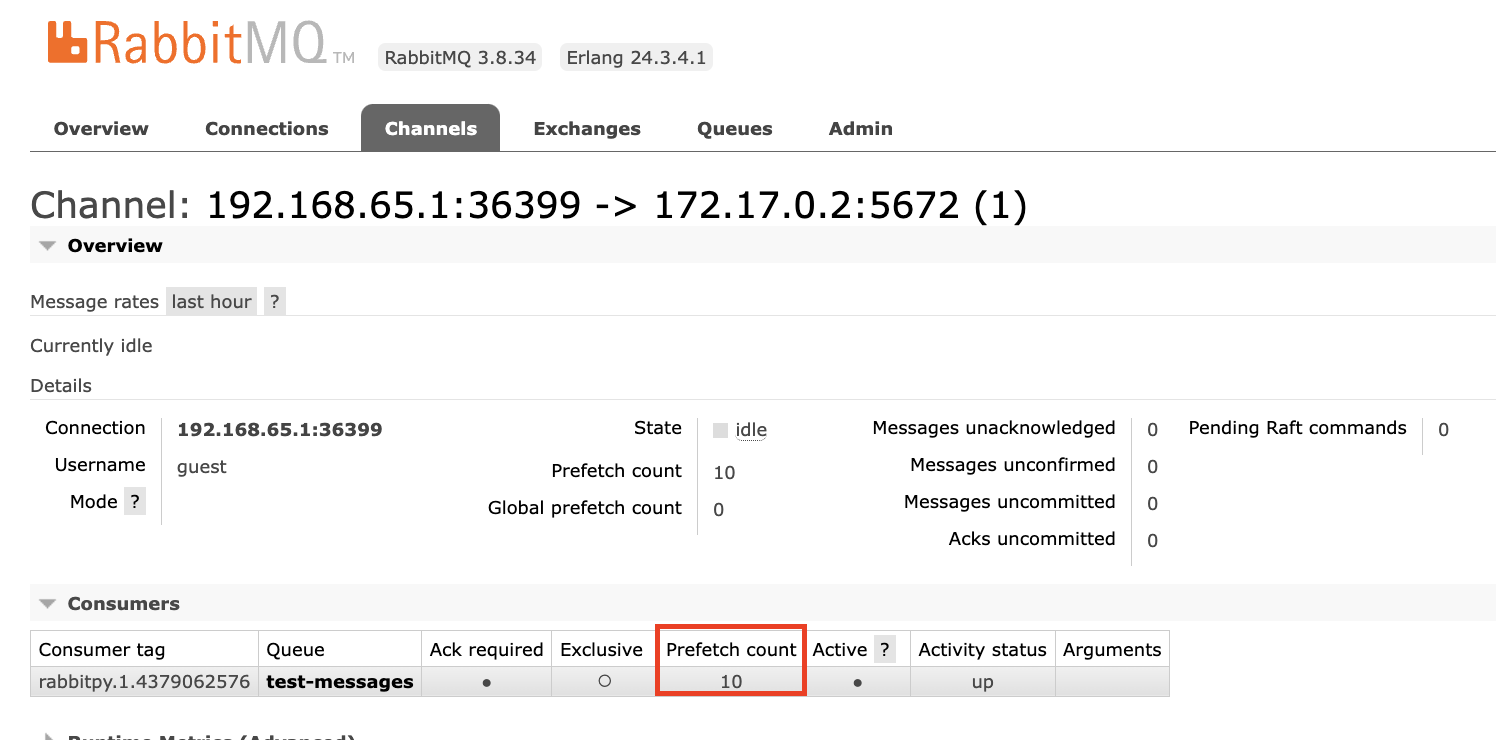Viewport: 1496px width, 740px height.
Task: Click the RabbitMQ 3.8.34 version badge
Action: (x=460, y=57)
